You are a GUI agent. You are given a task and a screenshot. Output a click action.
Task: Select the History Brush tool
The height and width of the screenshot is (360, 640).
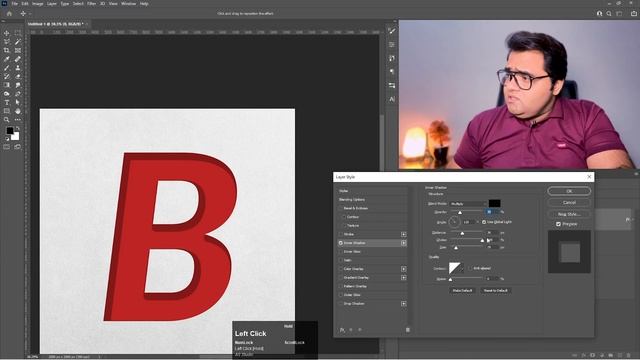point(7,76)
